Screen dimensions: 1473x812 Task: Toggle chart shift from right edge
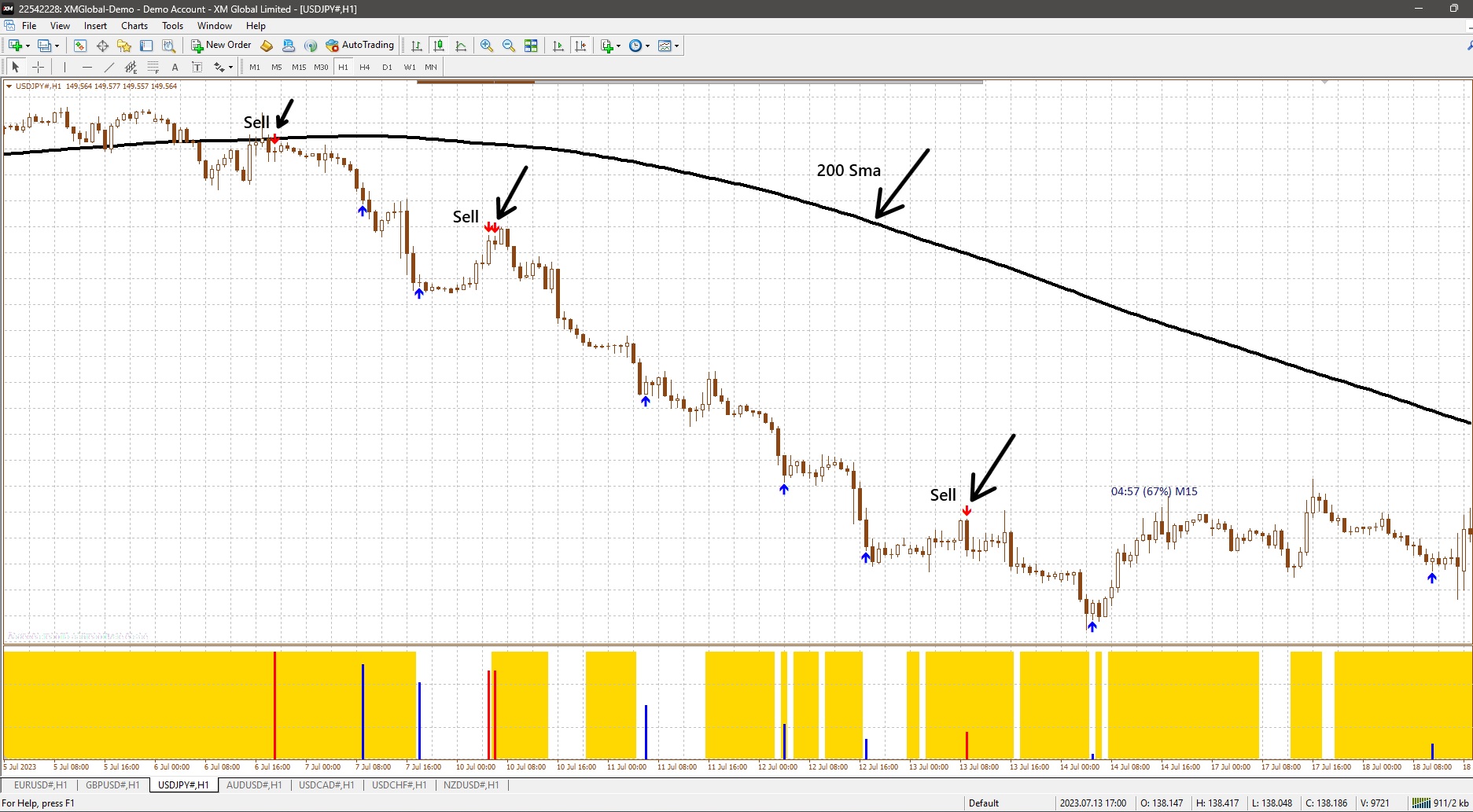click(580, 45)
